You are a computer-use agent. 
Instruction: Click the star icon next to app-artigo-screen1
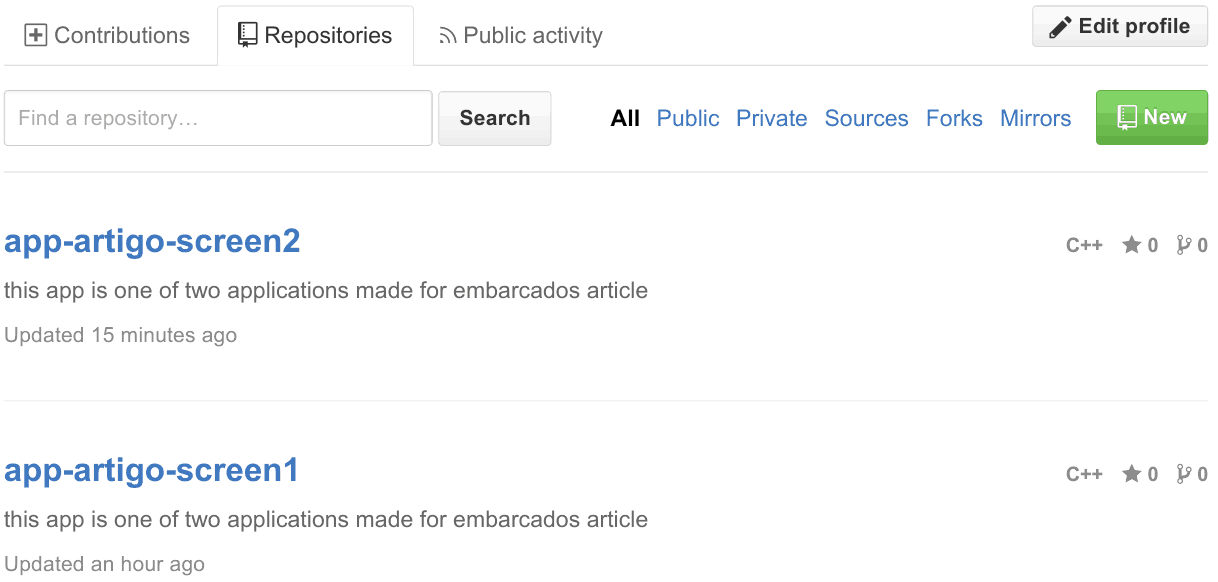click(x=1133, y=473)
